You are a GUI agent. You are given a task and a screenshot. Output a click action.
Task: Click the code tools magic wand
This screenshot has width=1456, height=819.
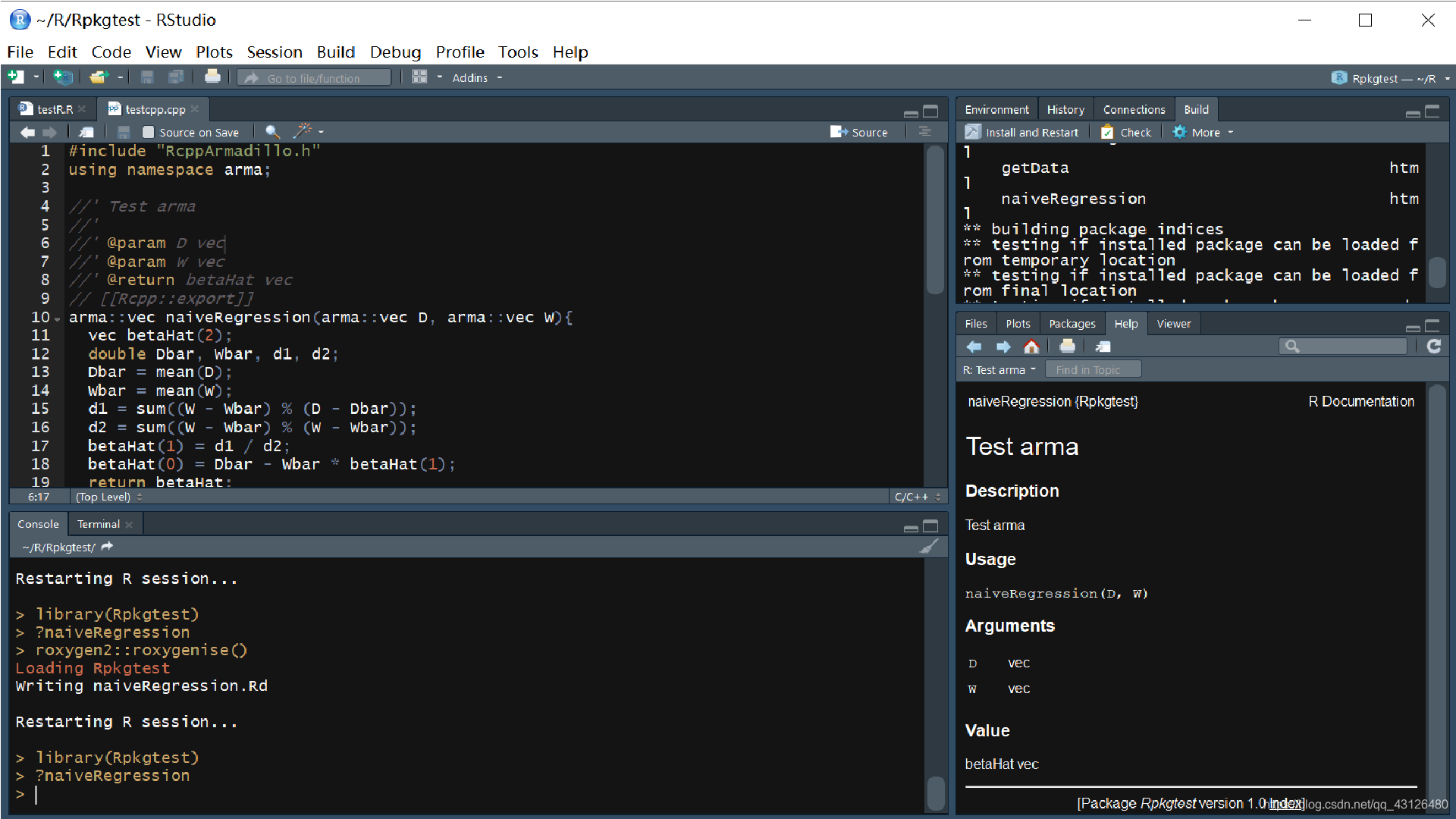coord(303,131)
